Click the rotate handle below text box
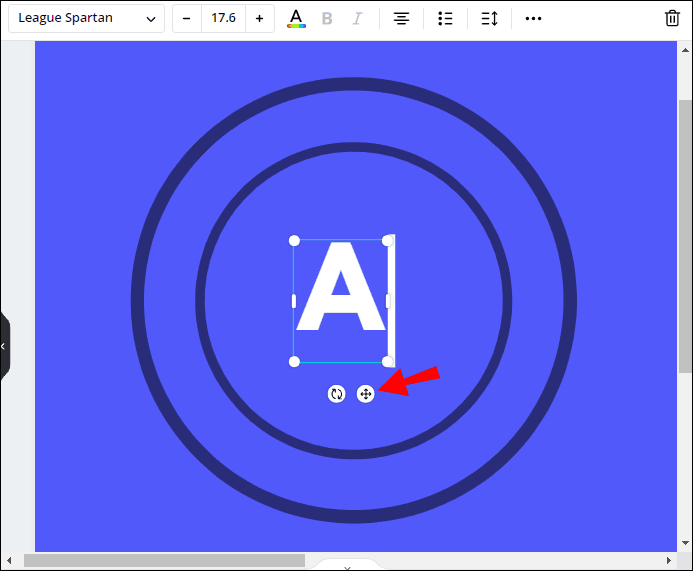Screen dimensions: 693x571 point(337,394)
